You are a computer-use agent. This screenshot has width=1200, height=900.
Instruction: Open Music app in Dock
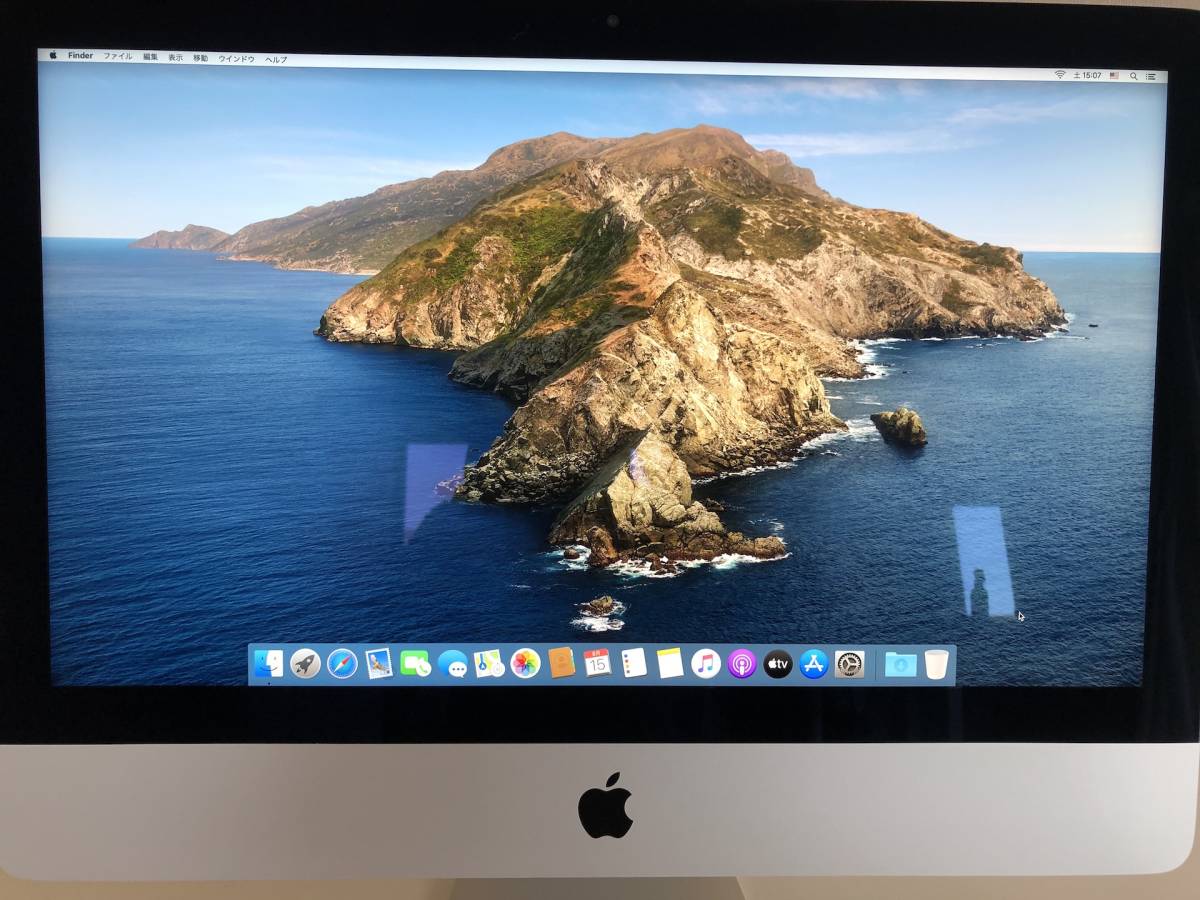706,663
